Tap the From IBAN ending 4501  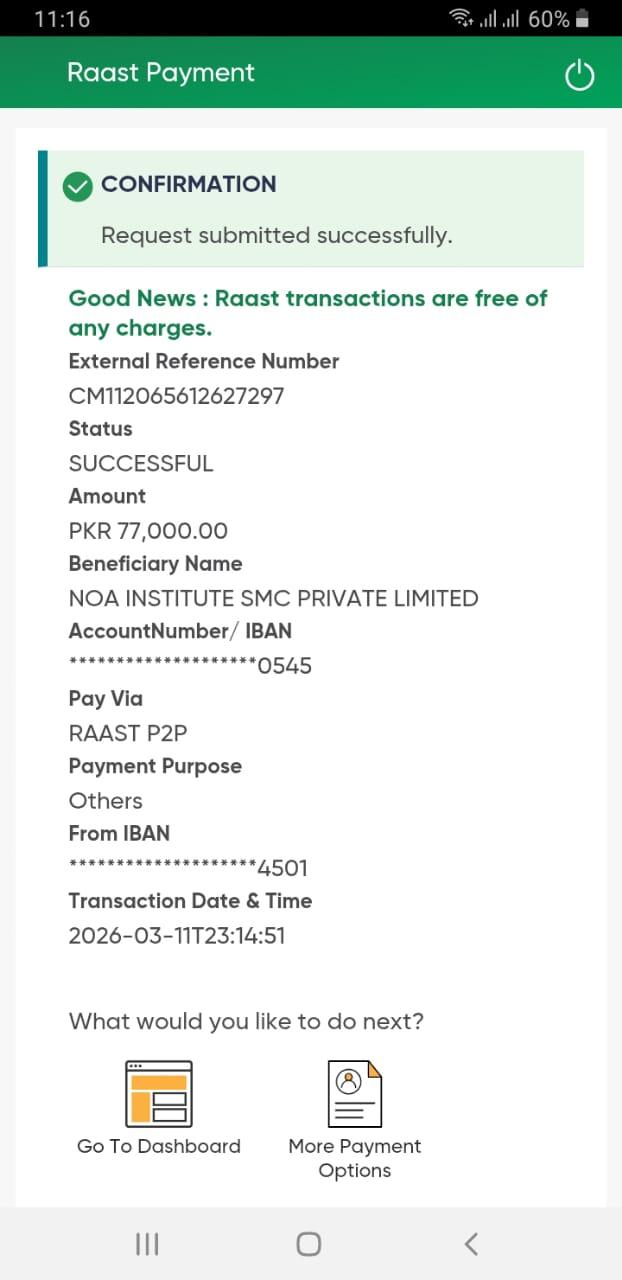[188, 868]
